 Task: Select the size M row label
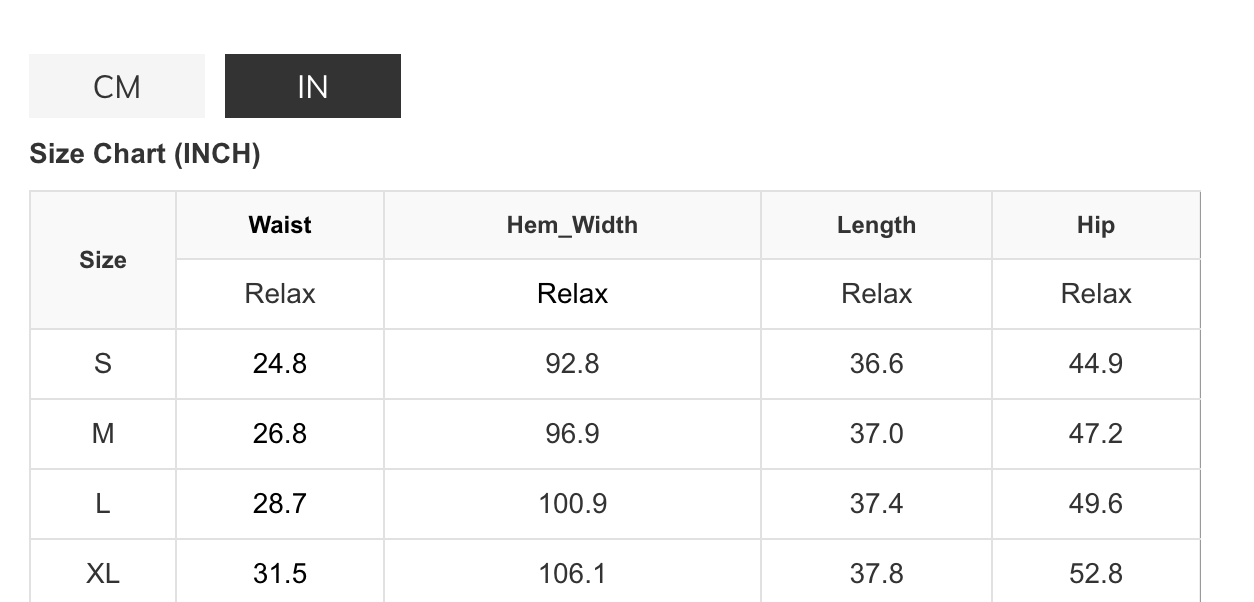click(103, 434)
